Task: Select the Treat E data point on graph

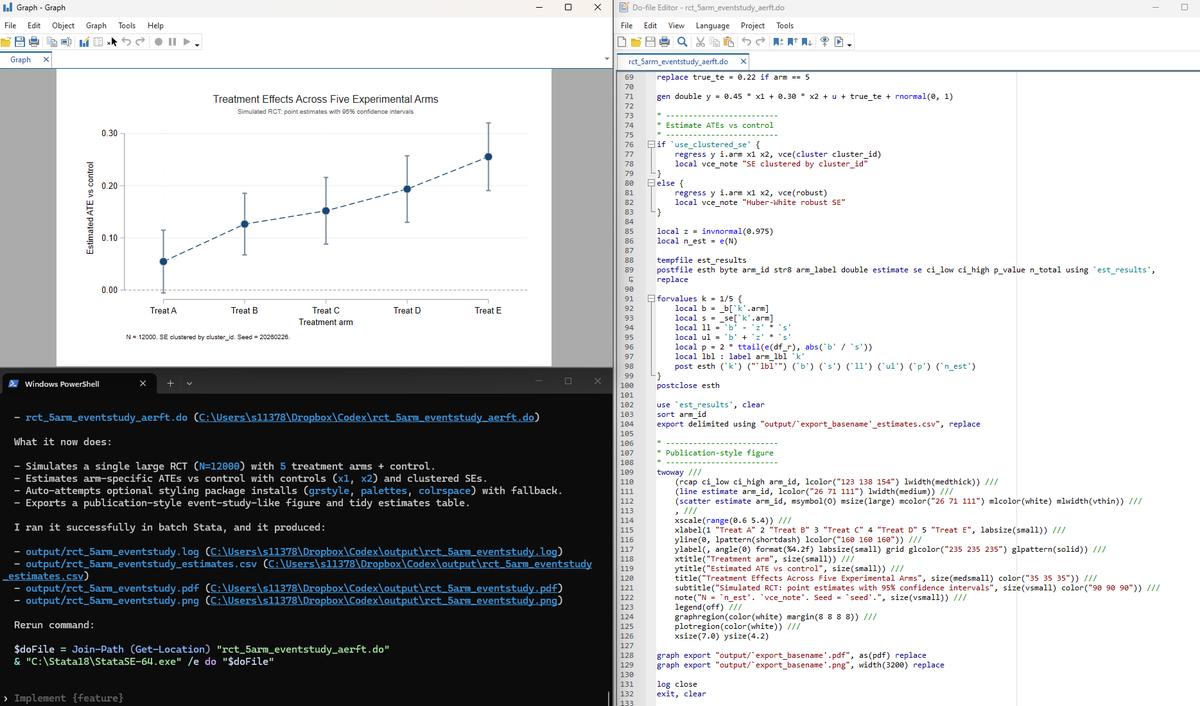Action: [x=488, y=156]
